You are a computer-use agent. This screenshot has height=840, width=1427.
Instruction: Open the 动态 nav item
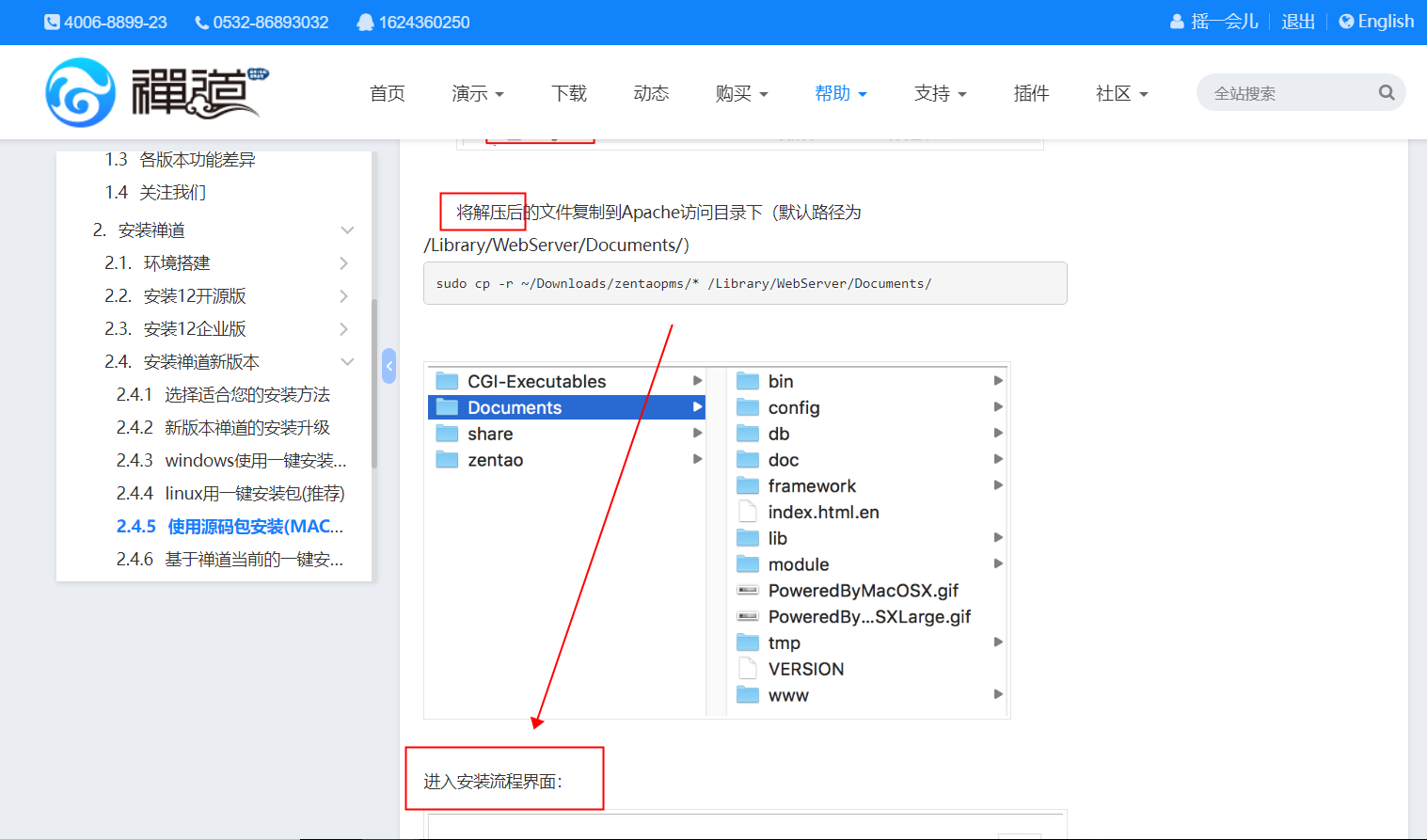651,93
